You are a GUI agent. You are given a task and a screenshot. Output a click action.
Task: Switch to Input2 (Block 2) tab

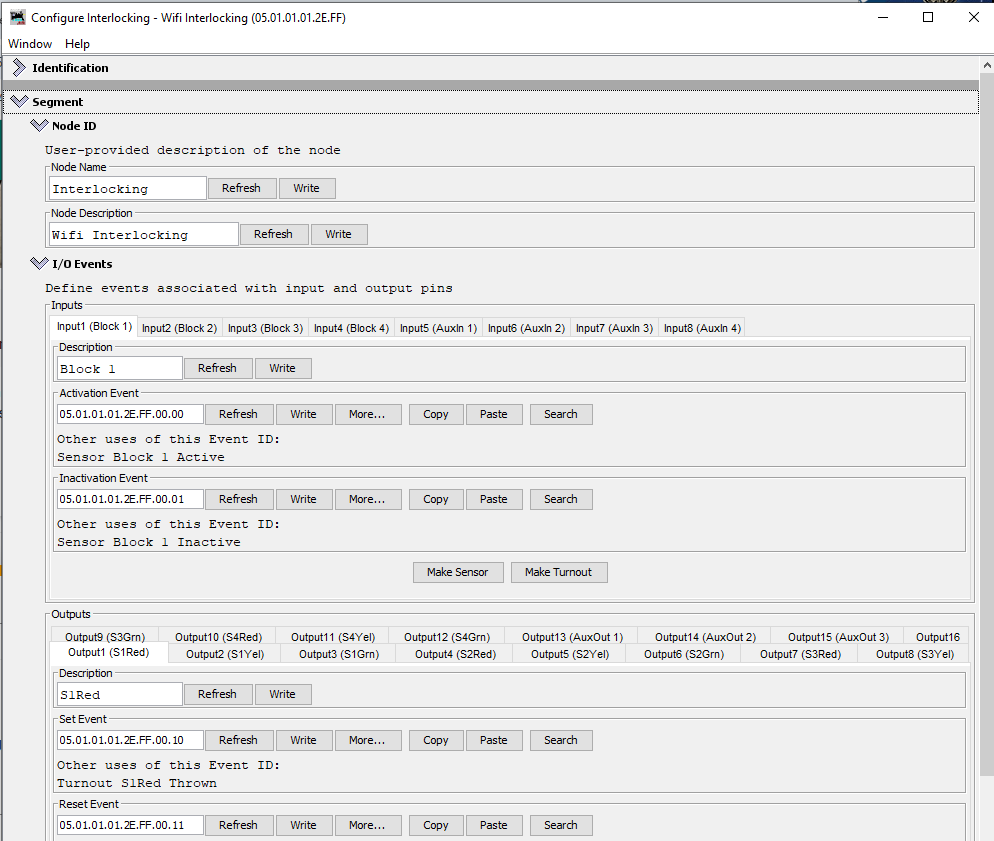pyautogui.click(x=179, y=328)
